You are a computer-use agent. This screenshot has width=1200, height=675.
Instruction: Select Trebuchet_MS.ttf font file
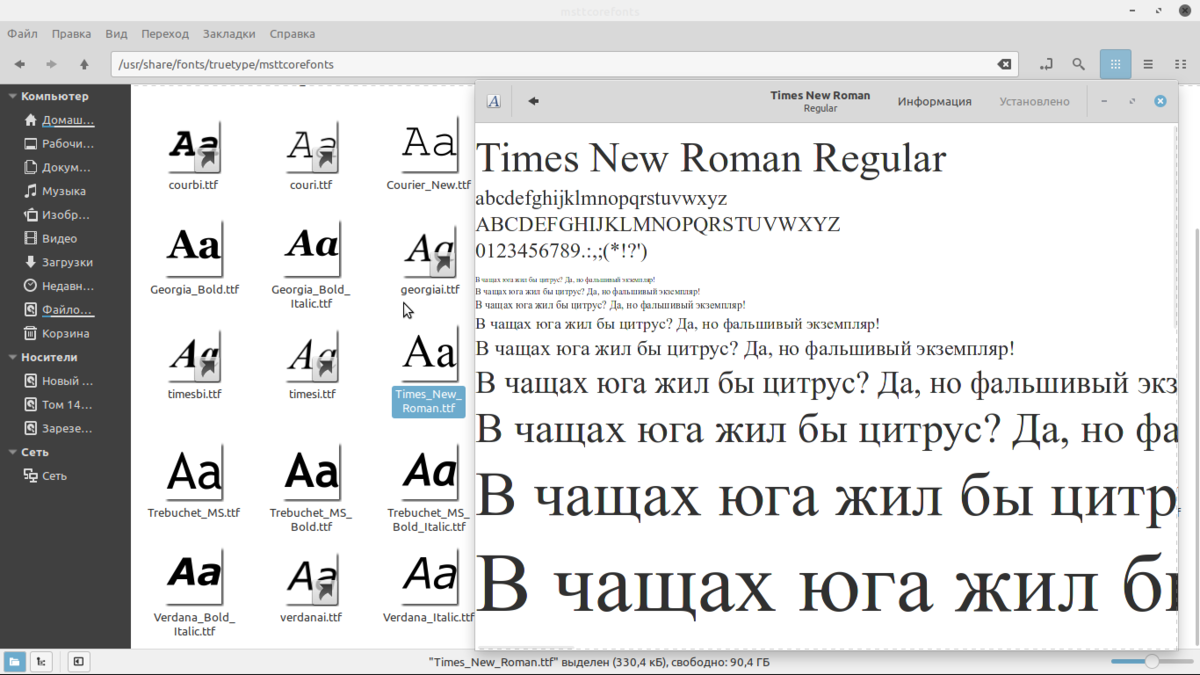point(194,483)
